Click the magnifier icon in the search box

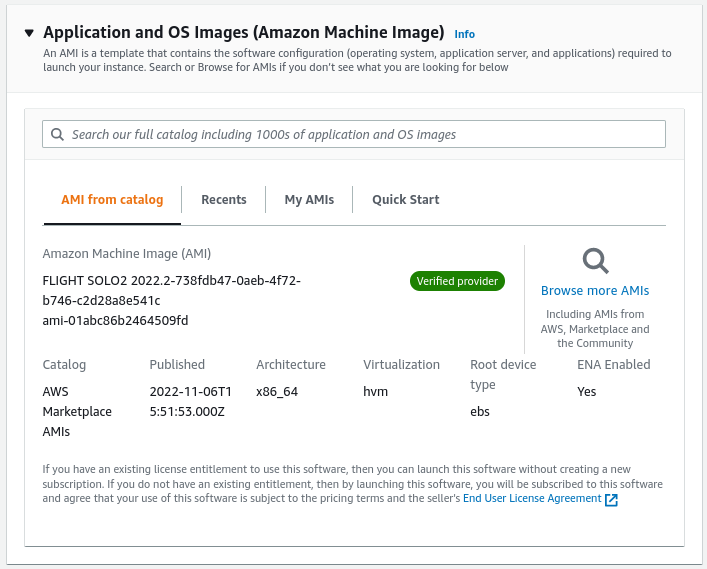(57, 134)
